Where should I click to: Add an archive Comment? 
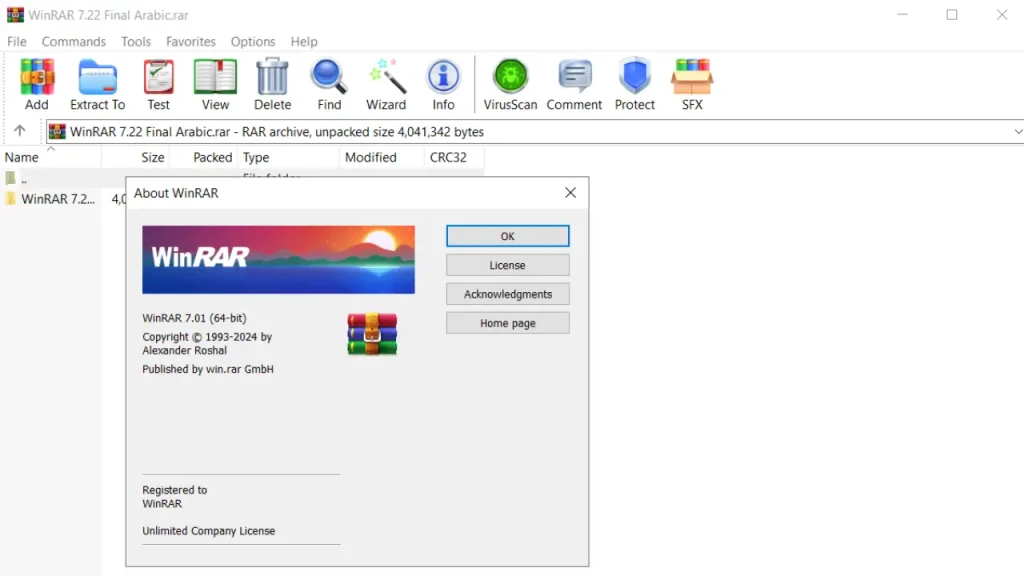[x=574, y=84]
